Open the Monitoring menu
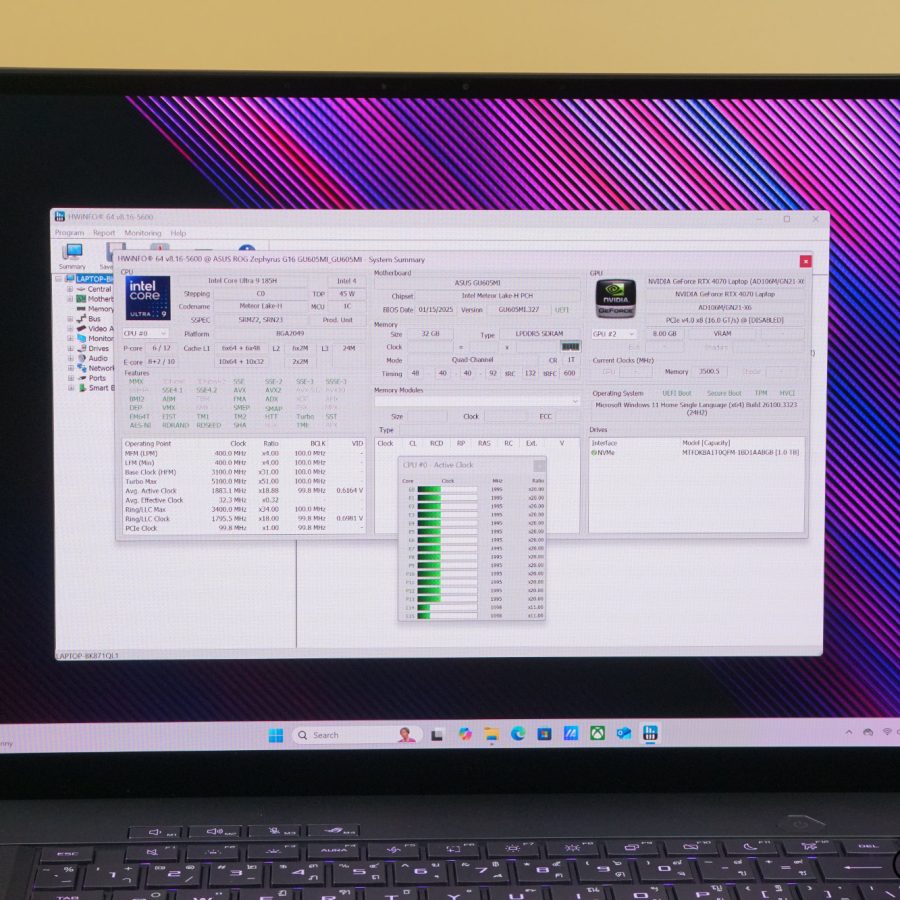The image size is (900, 900). (x=143, y=233)
